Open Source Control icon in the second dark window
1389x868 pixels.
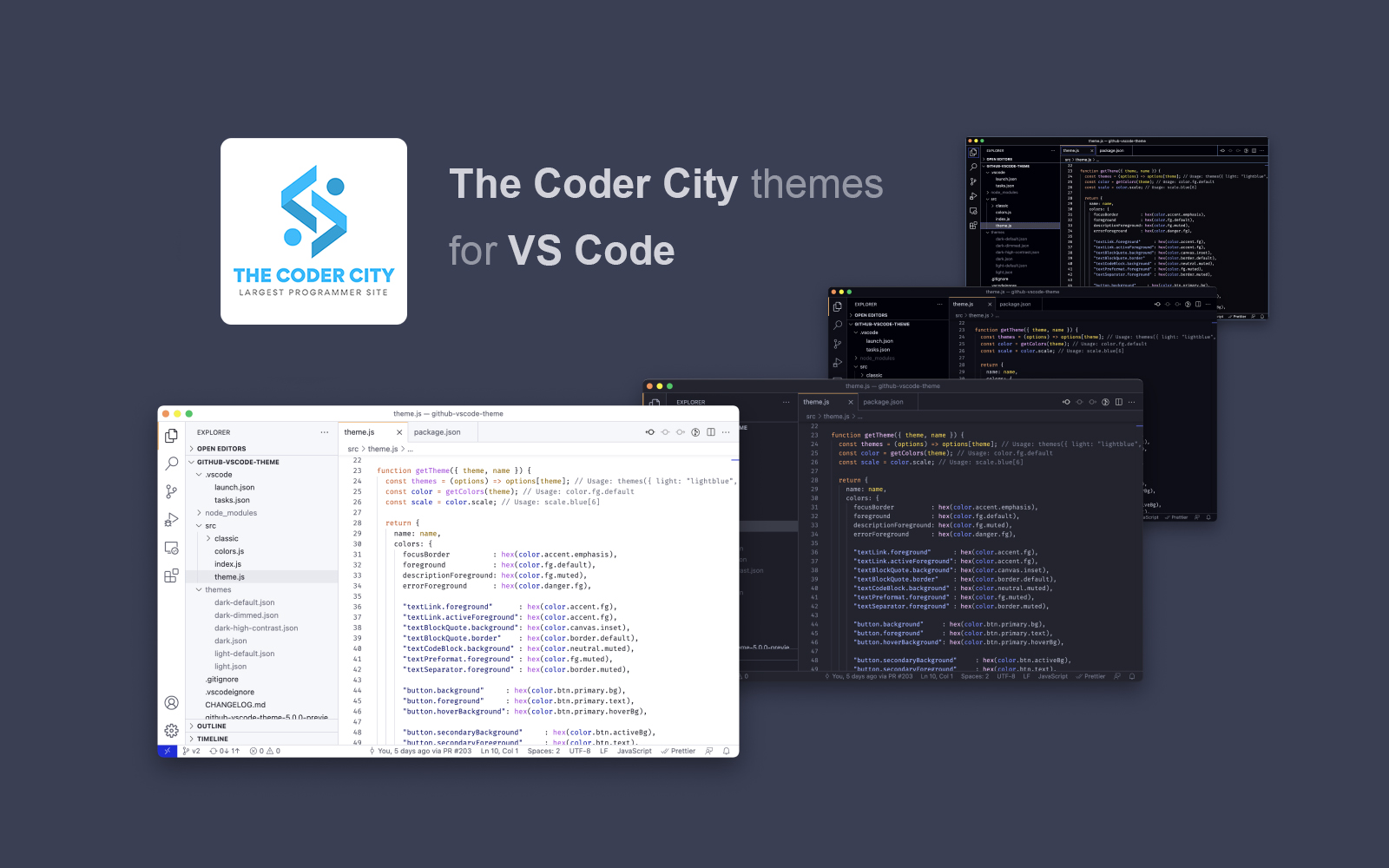[x=838, y=345]
